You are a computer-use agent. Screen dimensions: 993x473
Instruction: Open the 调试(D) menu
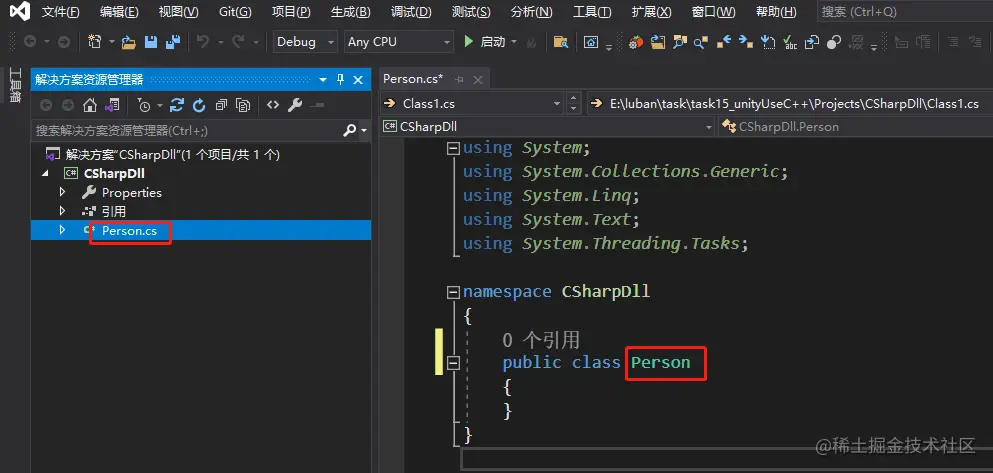(x=411, y=12)
